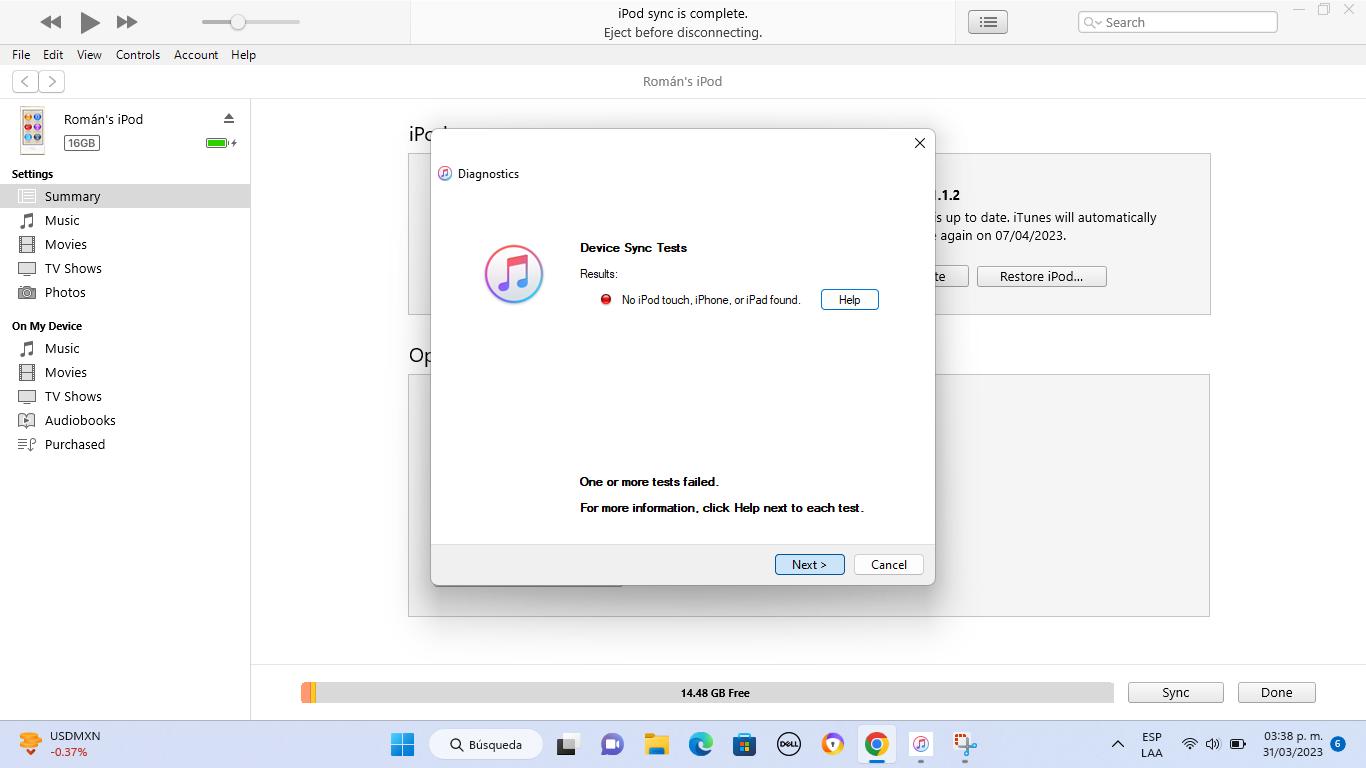Select Movies under Settings
The image size is (1366, 768).
[125, 244]
